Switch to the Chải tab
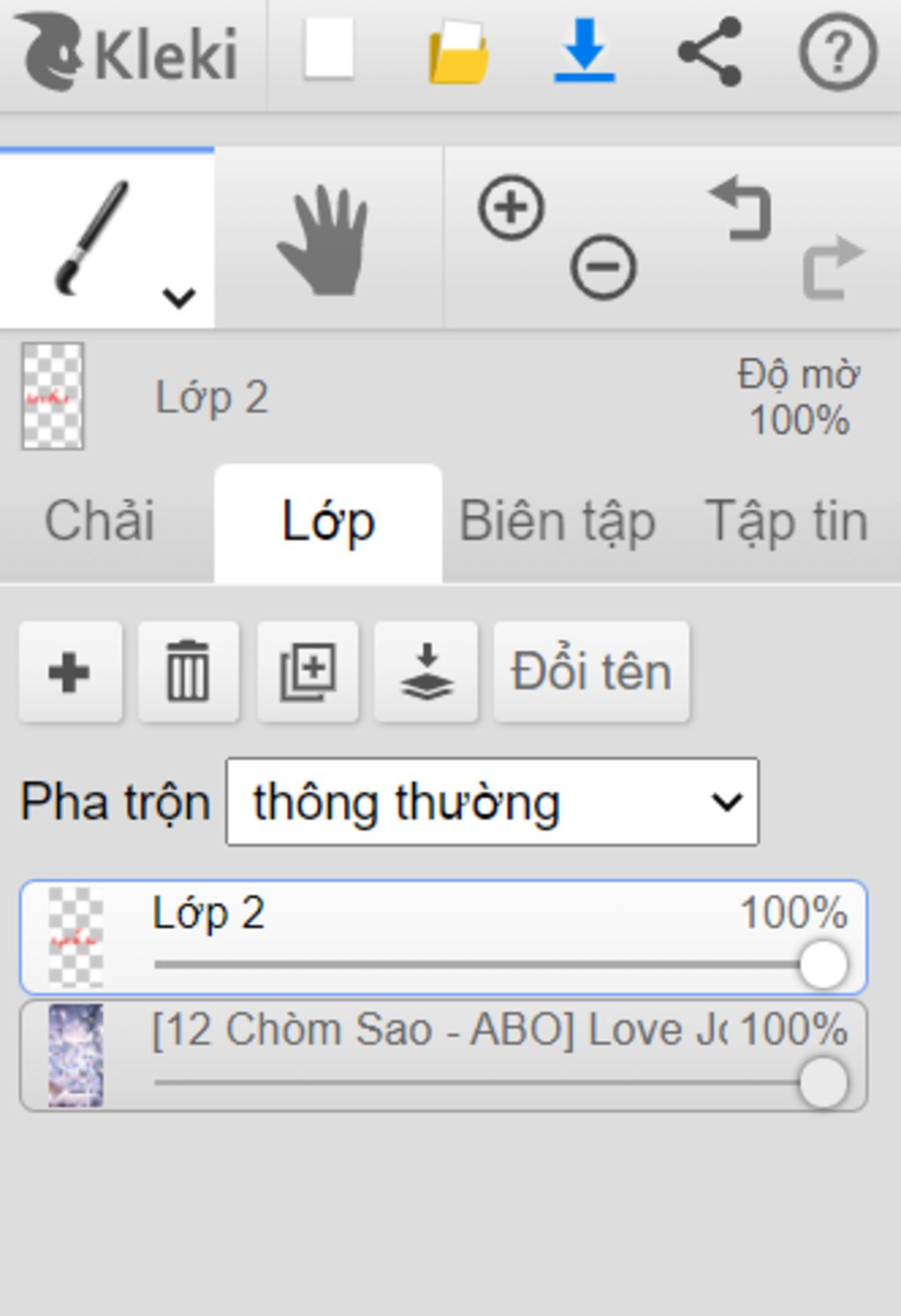The width and height of the screenshot is (901, 1316). pos(99,520)
